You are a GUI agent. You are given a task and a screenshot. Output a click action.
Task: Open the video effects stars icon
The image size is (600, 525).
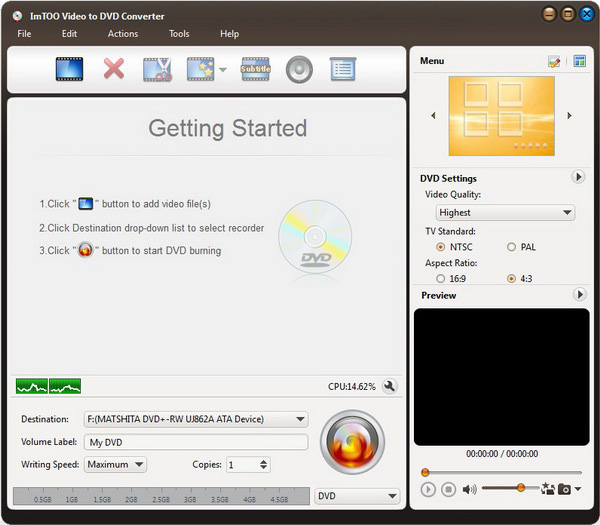tap(201, 69)
